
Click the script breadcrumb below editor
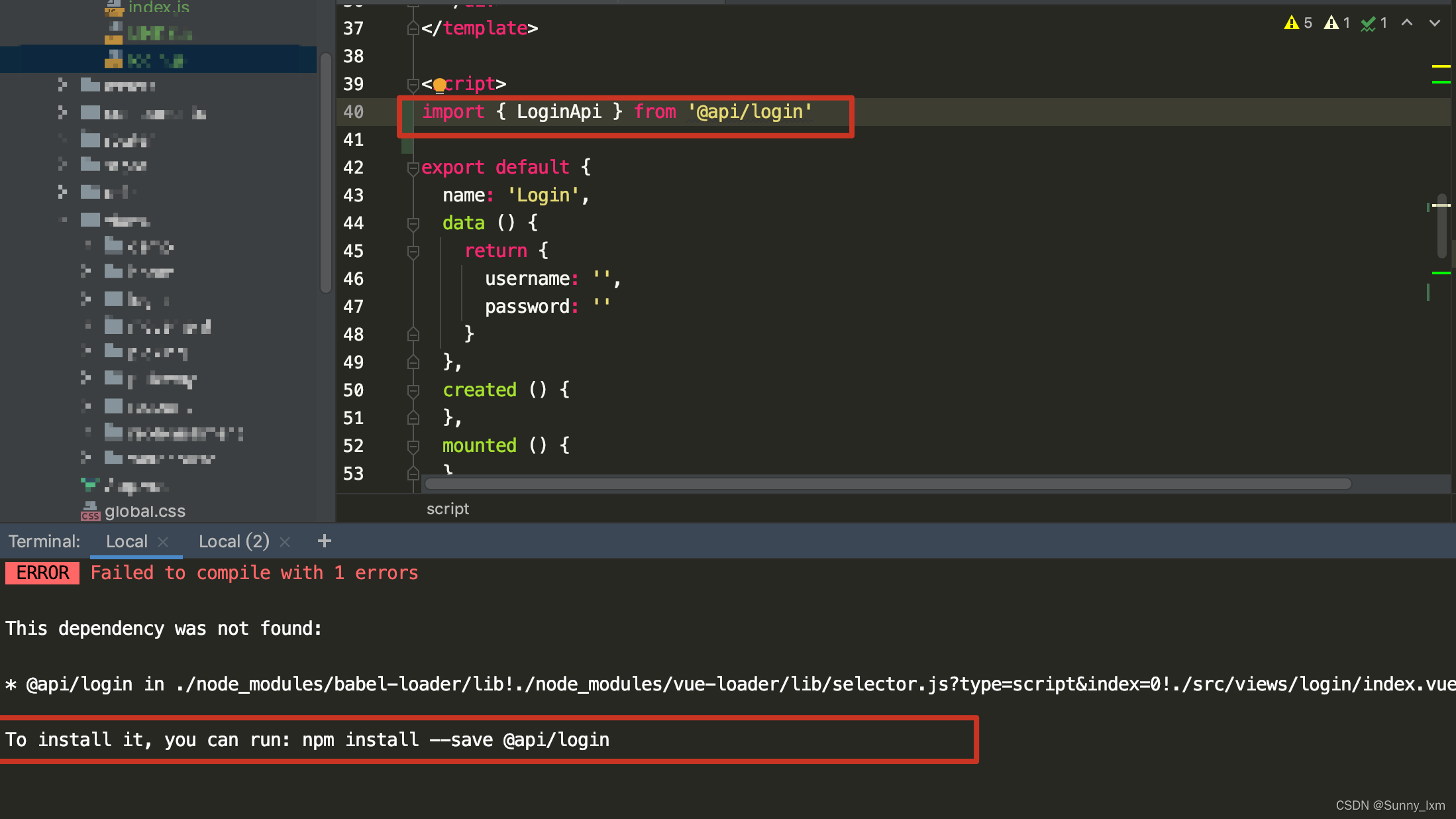point(447,509)
